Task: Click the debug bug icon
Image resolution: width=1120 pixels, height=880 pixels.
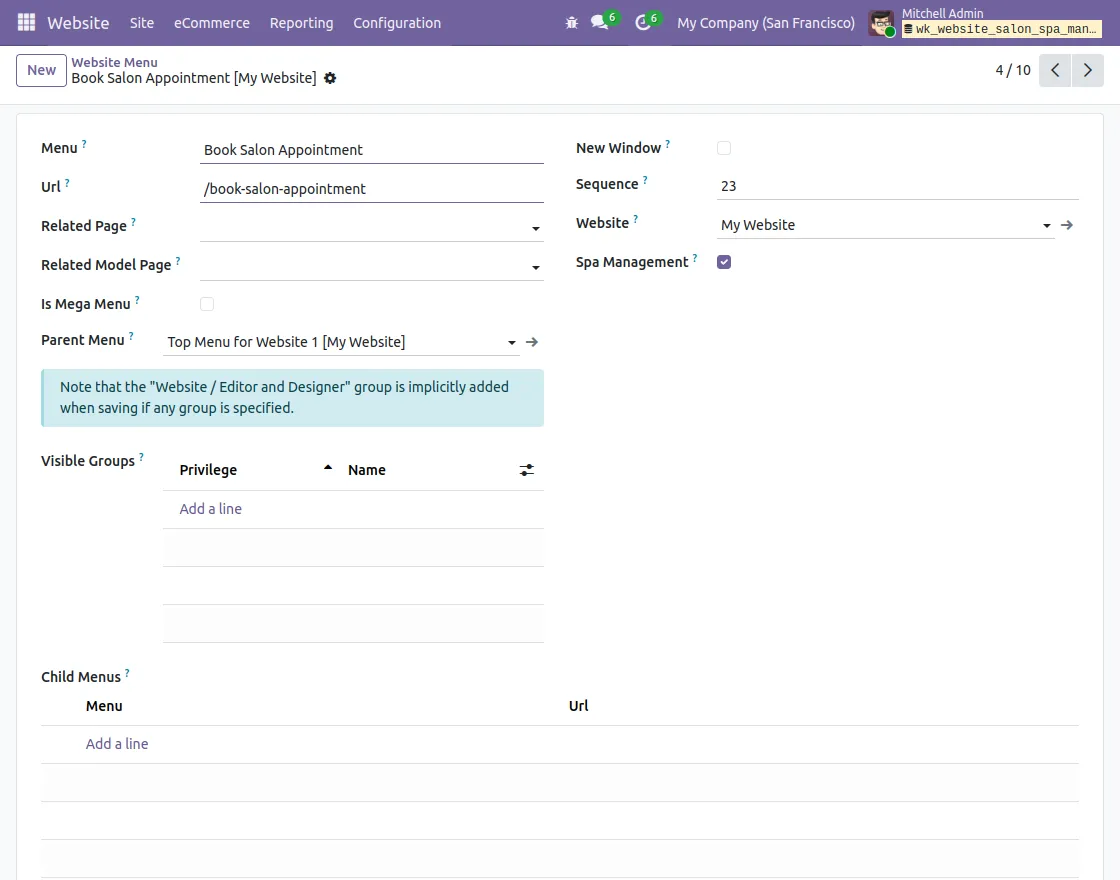Action: pos(571,23)
